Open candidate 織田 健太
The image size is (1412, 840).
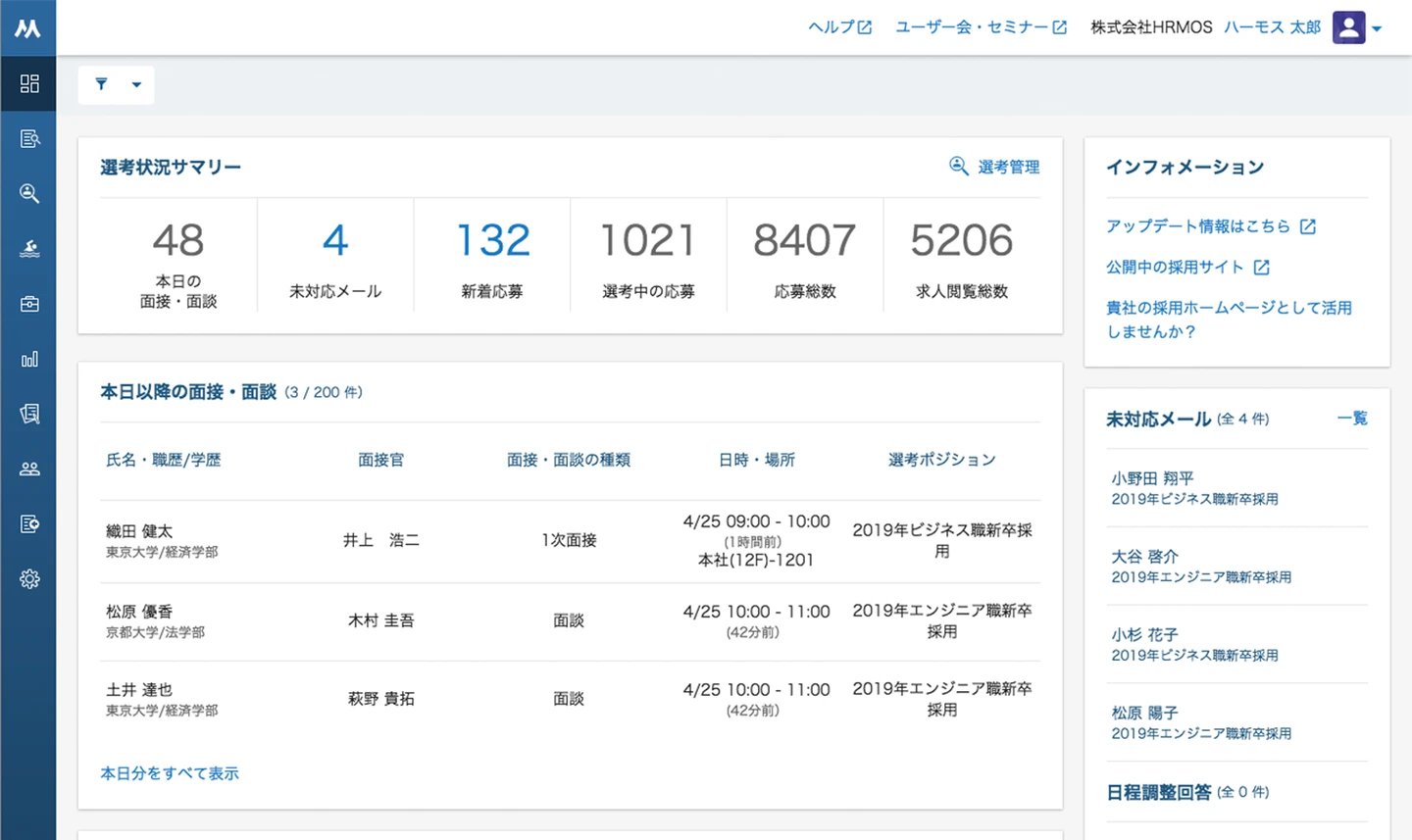[139, 531]
